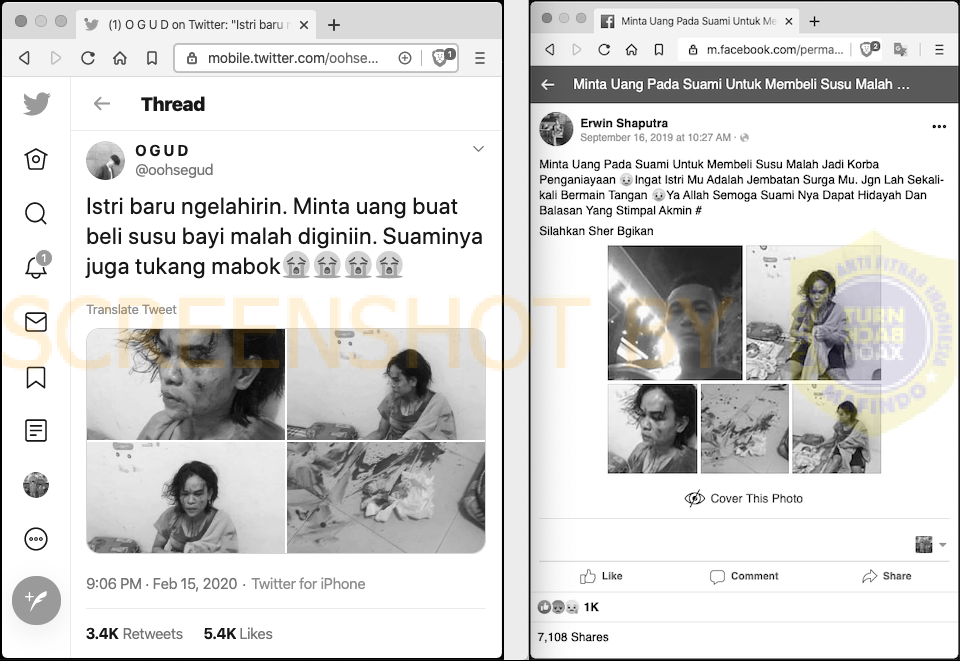Viewport: 960px width, 661px height.
Task: Expand tweet options chevron next to OGUD
Action: tap(478, 149)
